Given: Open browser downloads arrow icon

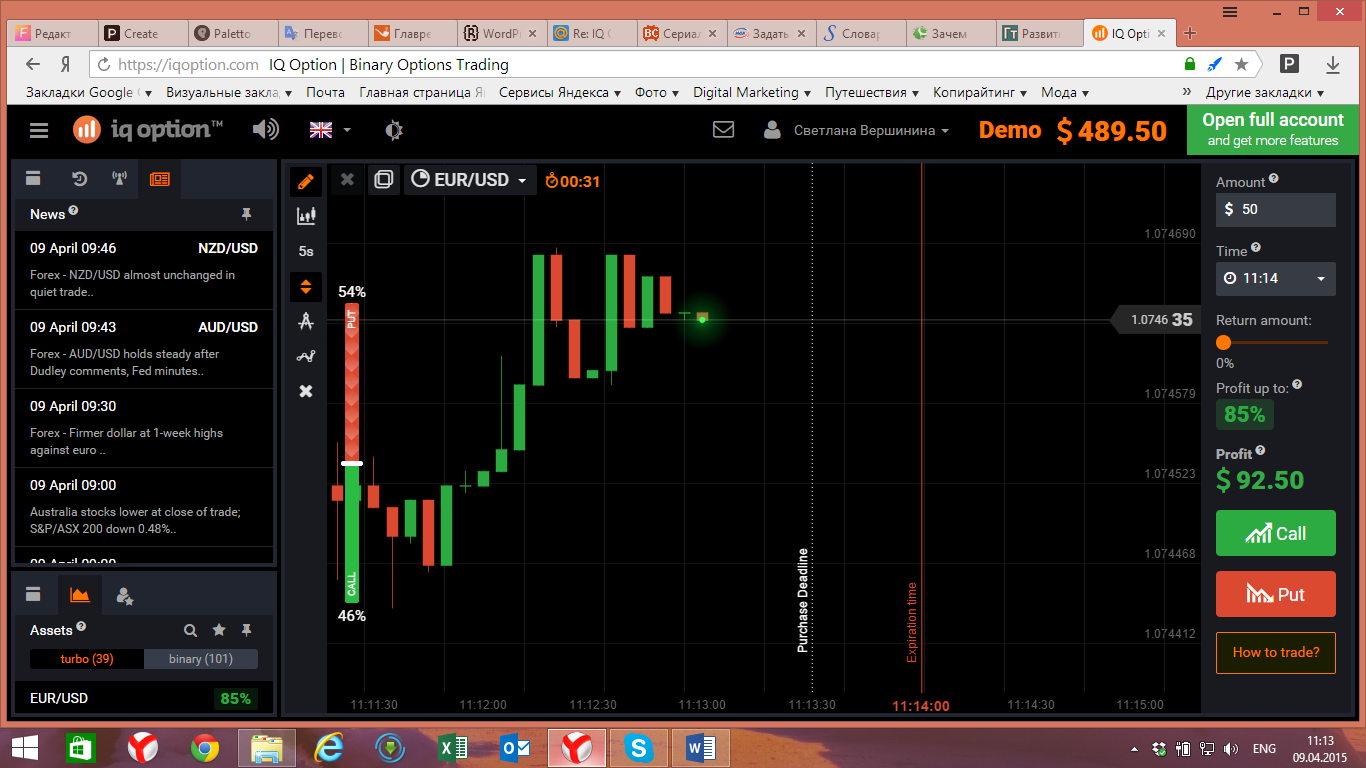Looking at the screenshot, I should click(1333, 64).
